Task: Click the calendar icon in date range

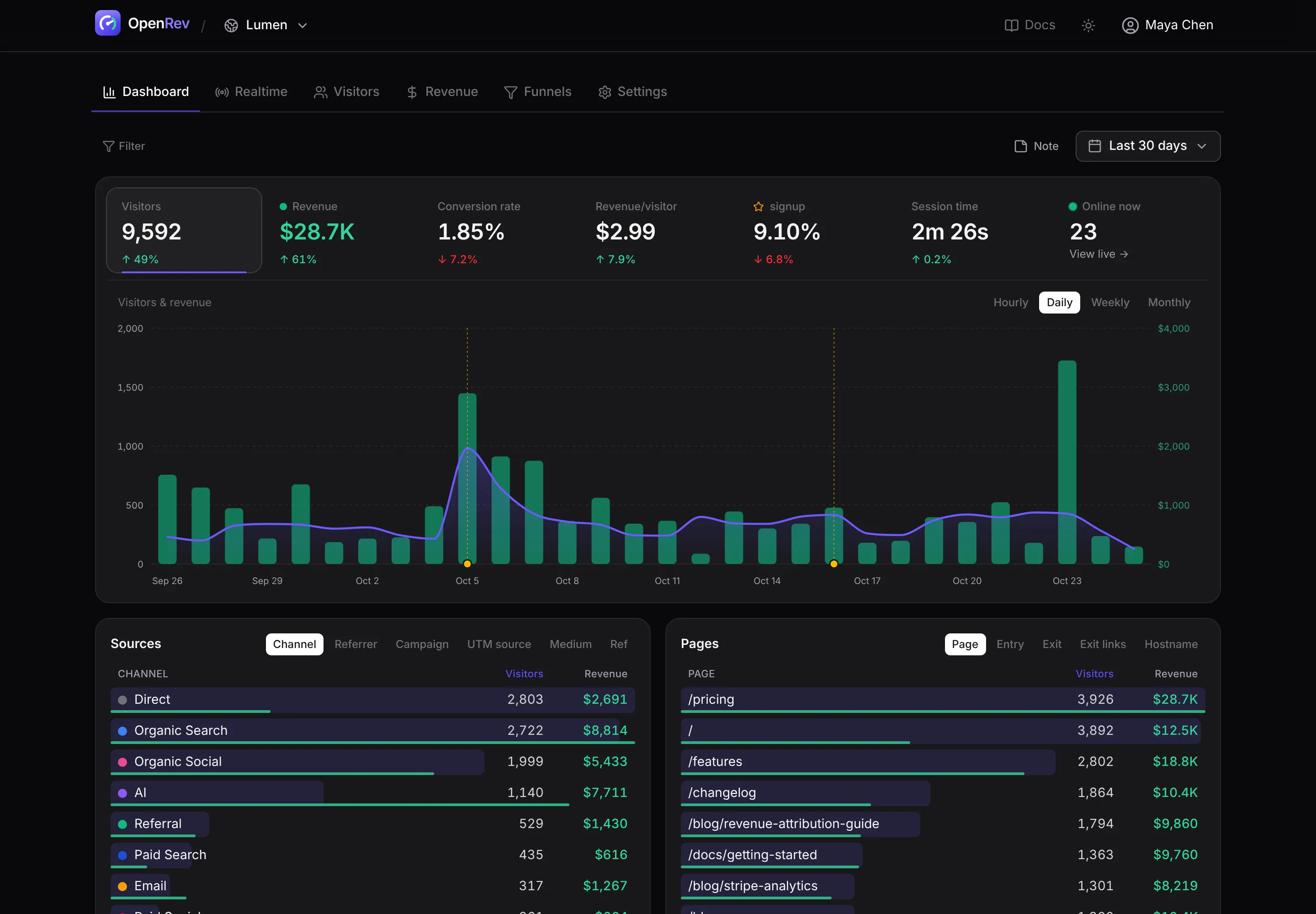Action: [1094, 146]
